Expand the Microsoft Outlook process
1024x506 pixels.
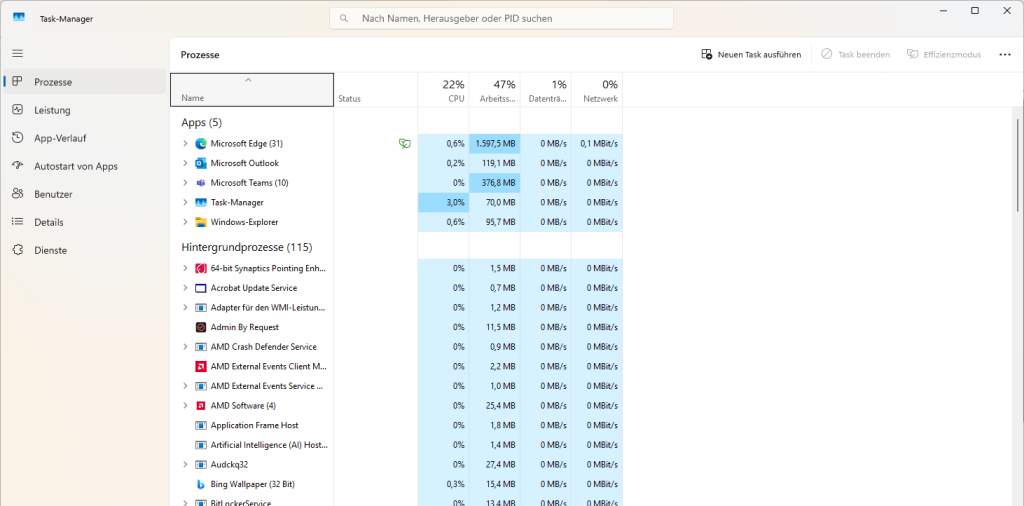pyautogui.click(x=185, y=163)
